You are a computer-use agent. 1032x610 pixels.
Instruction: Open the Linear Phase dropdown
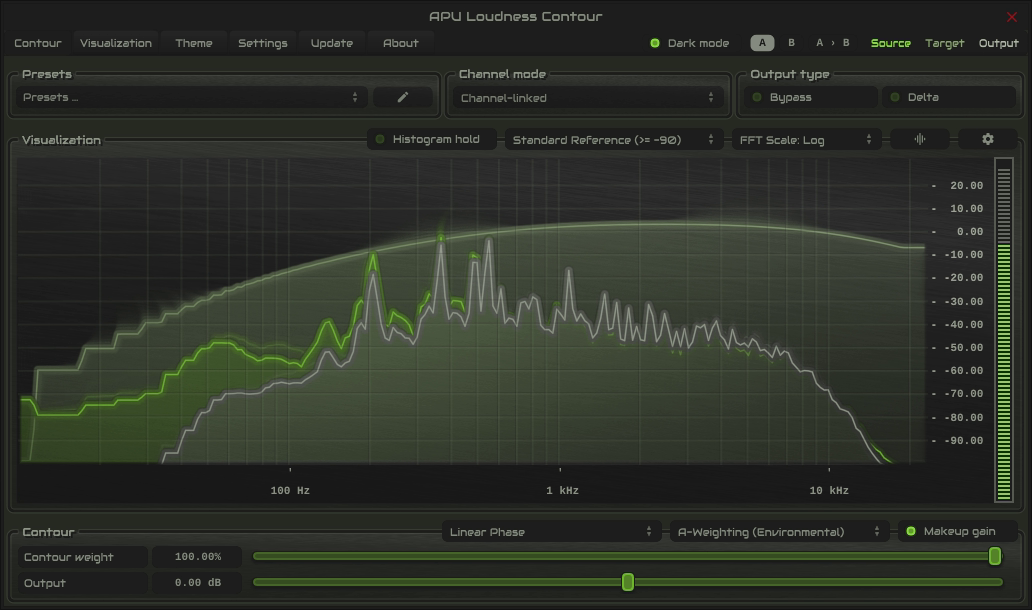[551, 532]
